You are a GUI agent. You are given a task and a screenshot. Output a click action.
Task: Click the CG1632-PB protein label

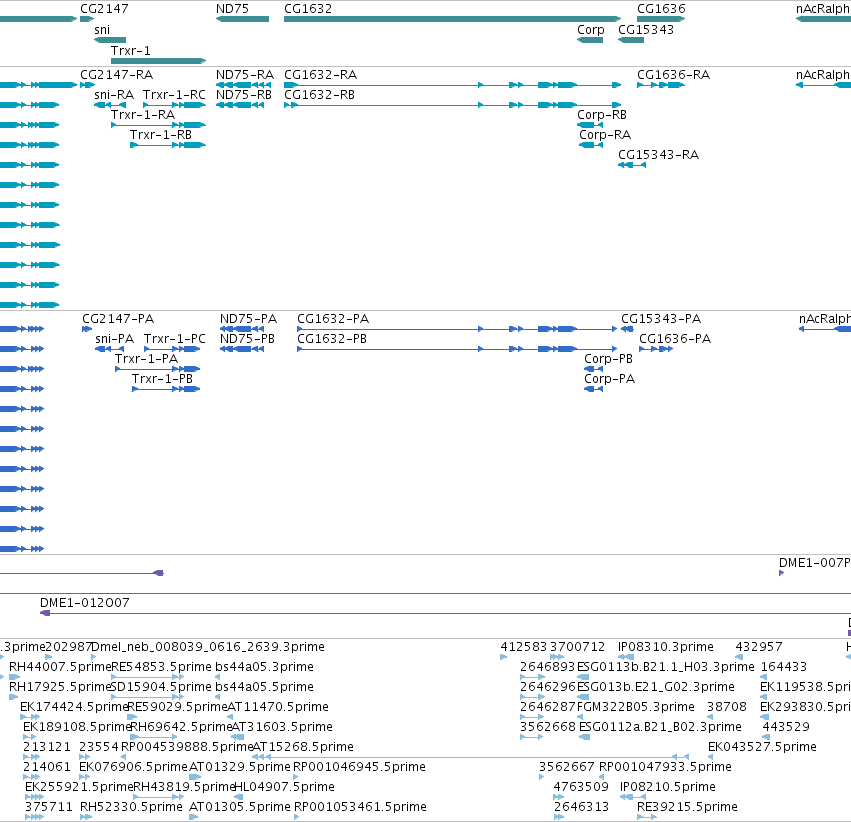pyautogui.click(x=332, y=339)
